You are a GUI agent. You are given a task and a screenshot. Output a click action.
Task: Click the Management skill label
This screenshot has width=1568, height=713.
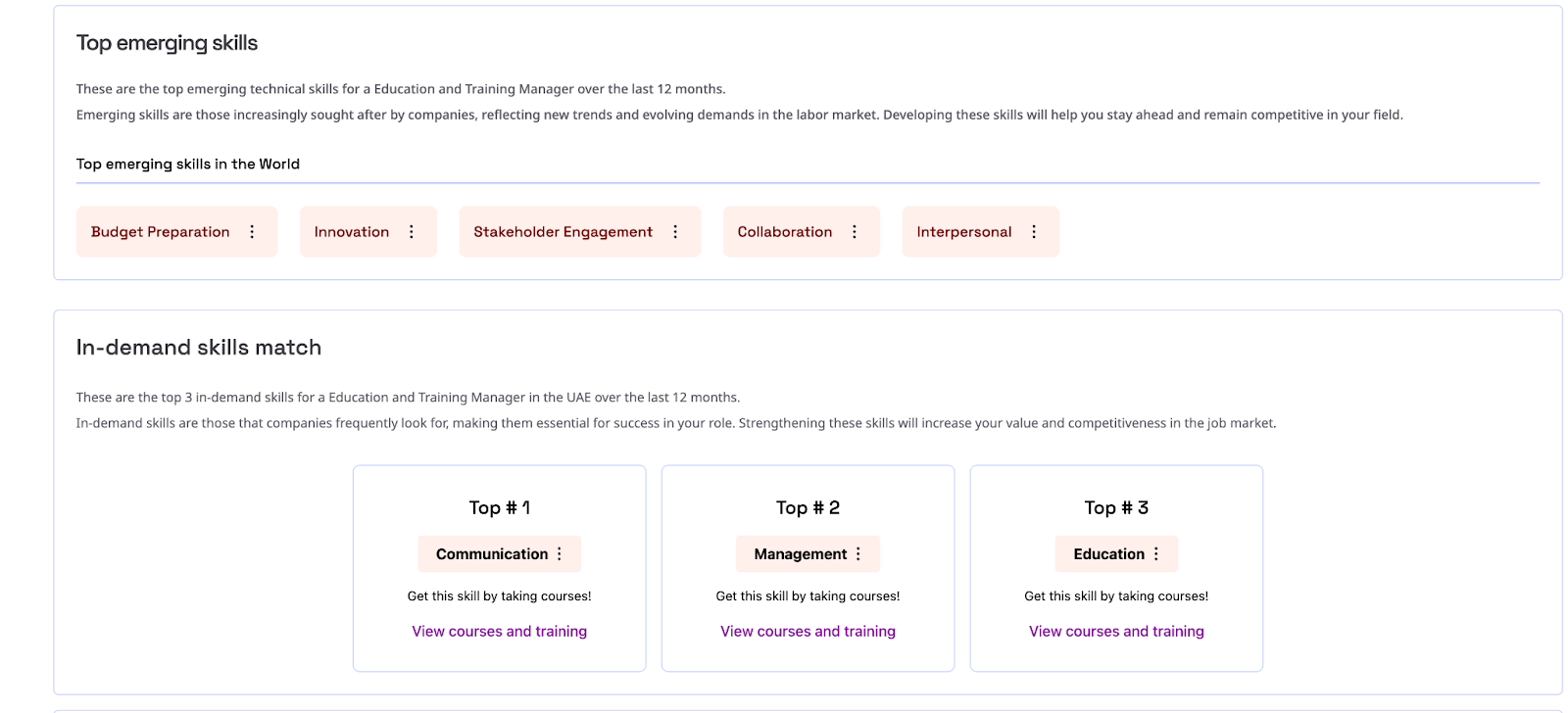coord(801,554)
